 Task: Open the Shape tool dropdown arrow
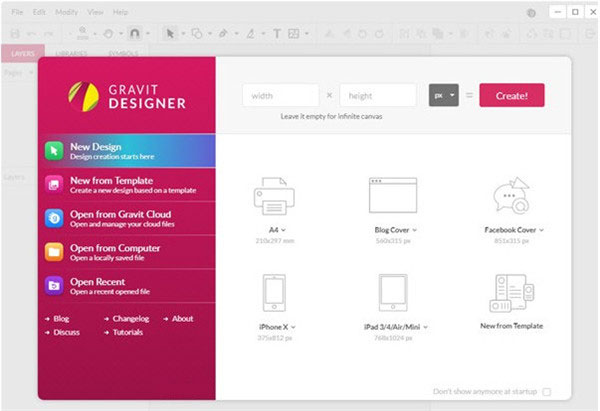click(210, 34)
